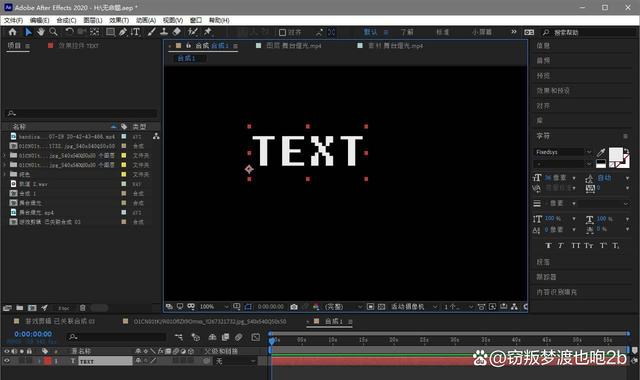Select the Zoom magnifier tool
Image resolution: width=640 pixels, height=380 pixels.
point(53,32)
